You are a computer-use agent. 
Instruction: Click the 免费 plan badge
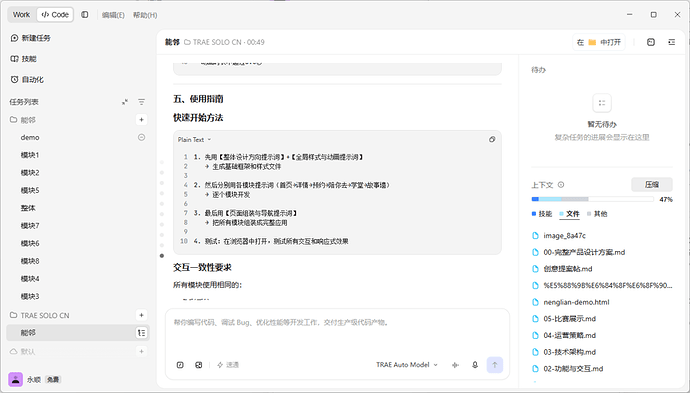click(x=53, y=379)
